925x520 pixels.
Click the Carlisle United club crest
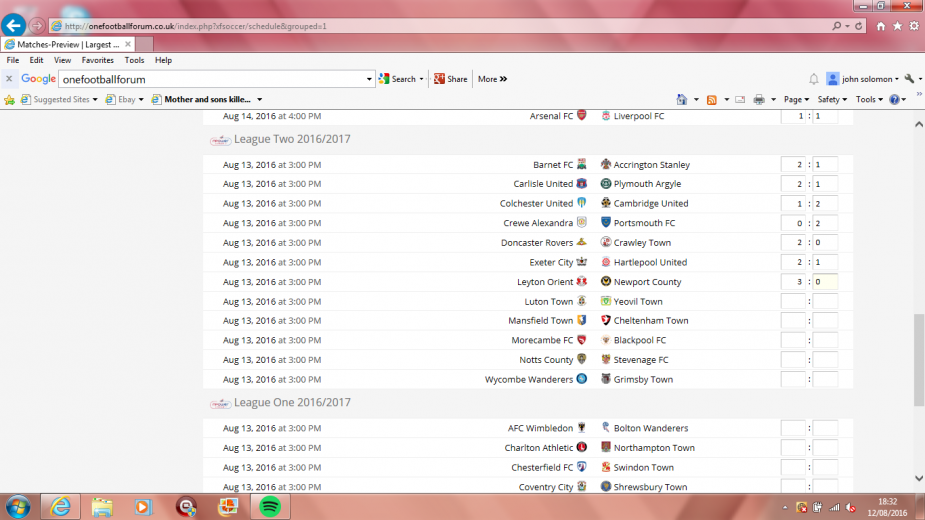[x=582, y=184]
